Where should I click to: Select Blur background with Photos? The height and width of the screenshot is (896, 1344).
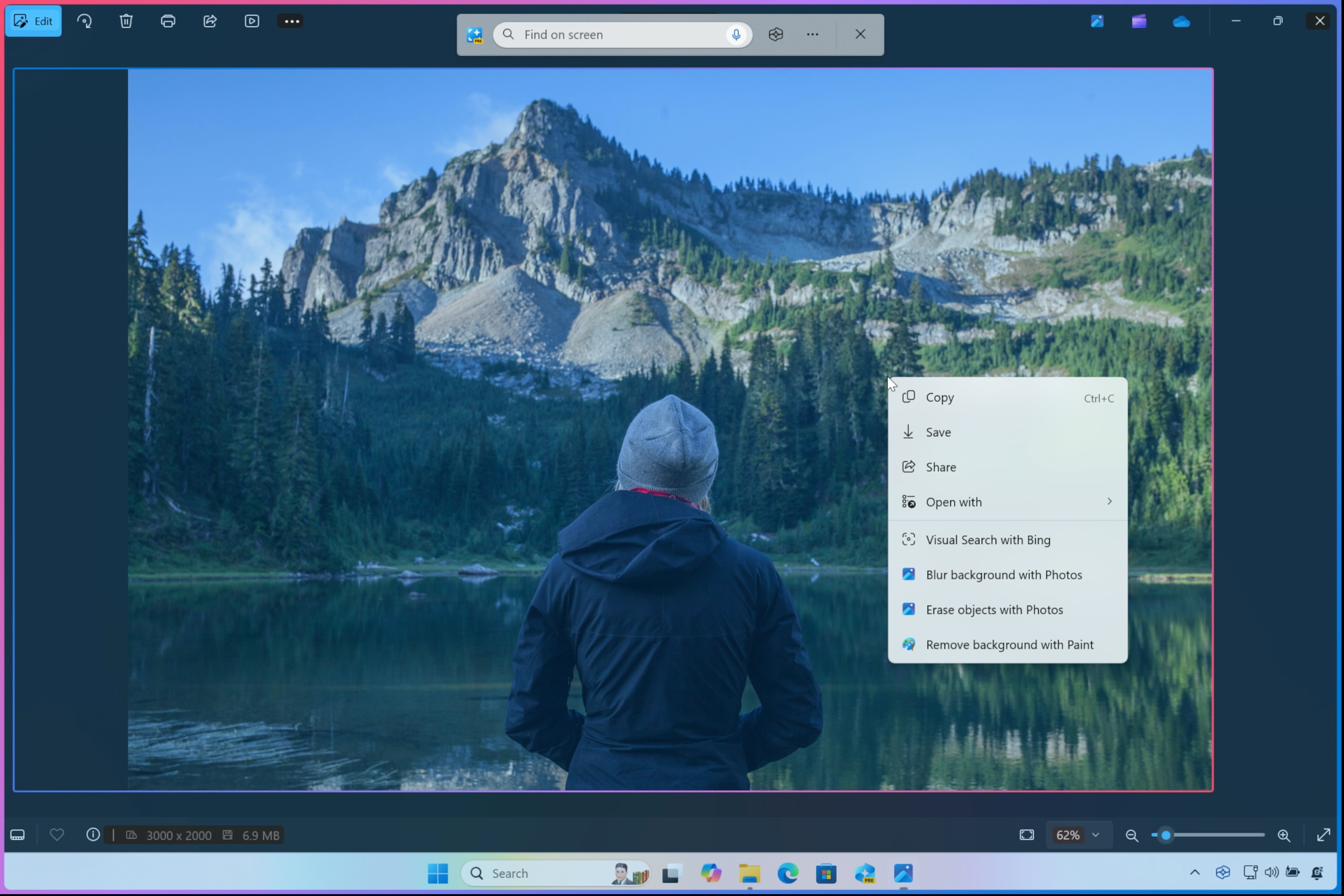[1003, 574]
